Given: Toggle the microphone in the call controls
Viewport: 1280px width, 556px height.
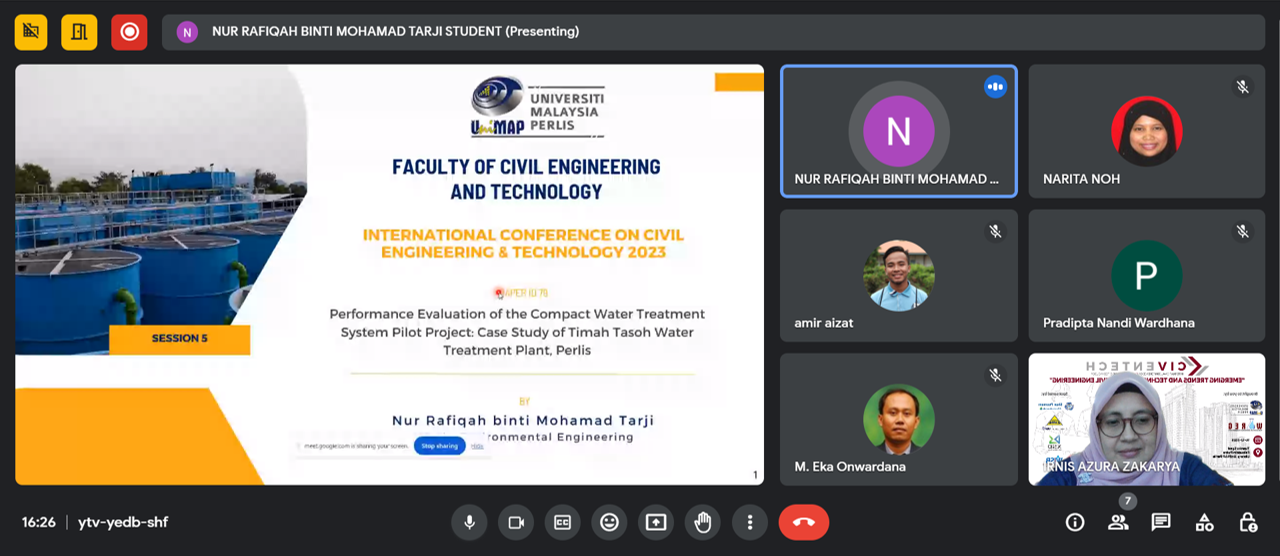Looking at the screenshot, I should click(x=468, y=522).
